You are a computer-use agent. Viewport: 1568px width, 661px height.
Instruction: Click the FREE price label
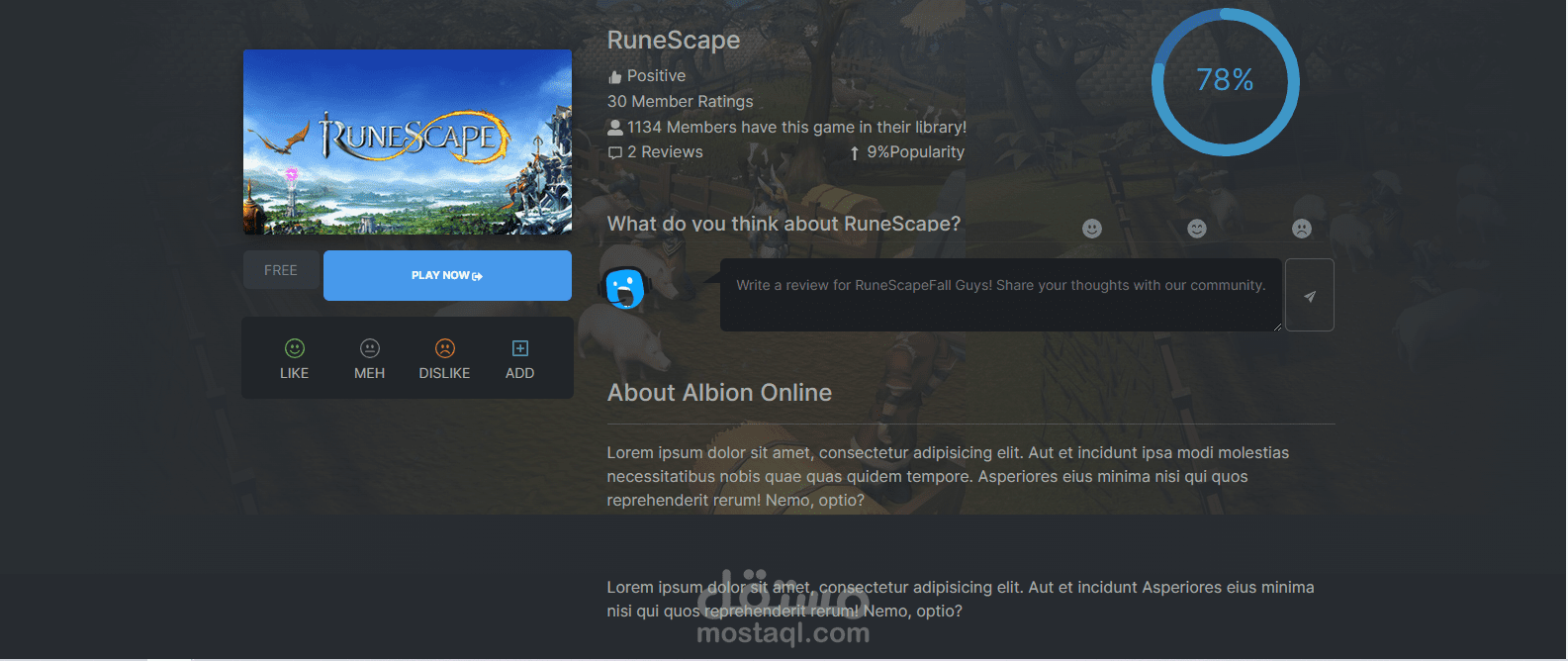281,270
